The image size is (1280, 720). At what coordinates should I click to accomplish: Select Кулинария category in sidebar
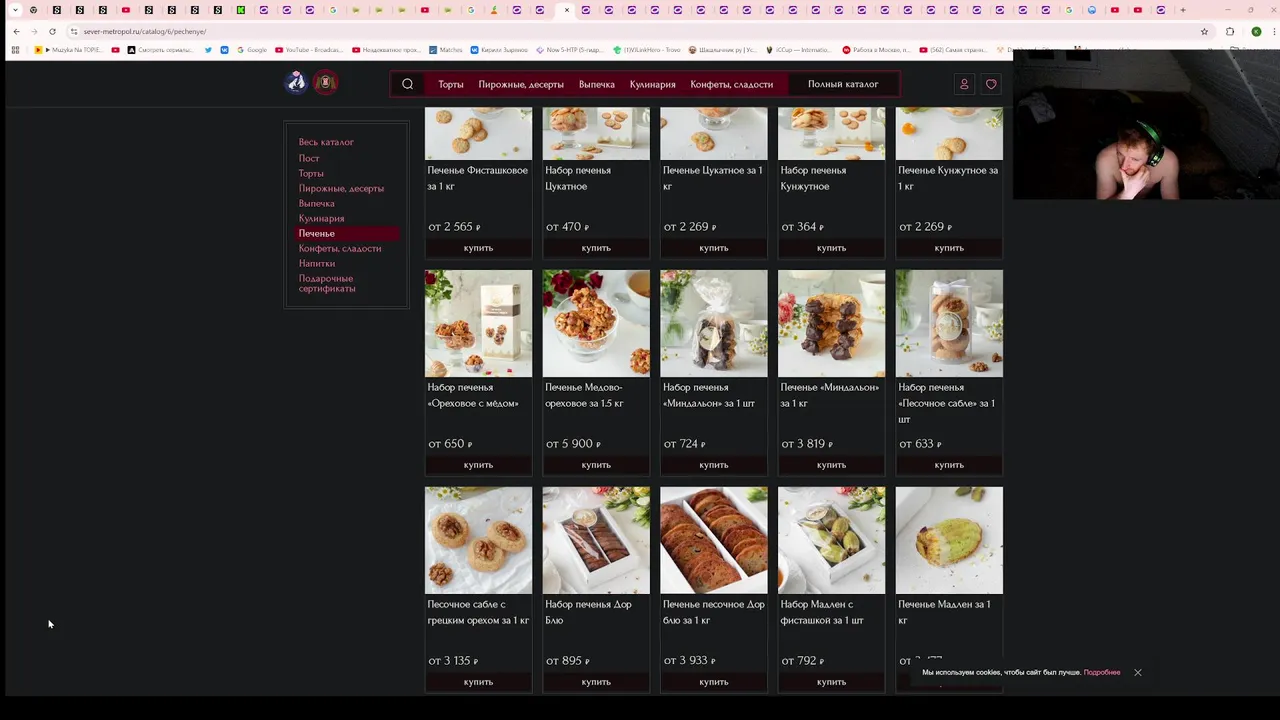pos(321,218)
